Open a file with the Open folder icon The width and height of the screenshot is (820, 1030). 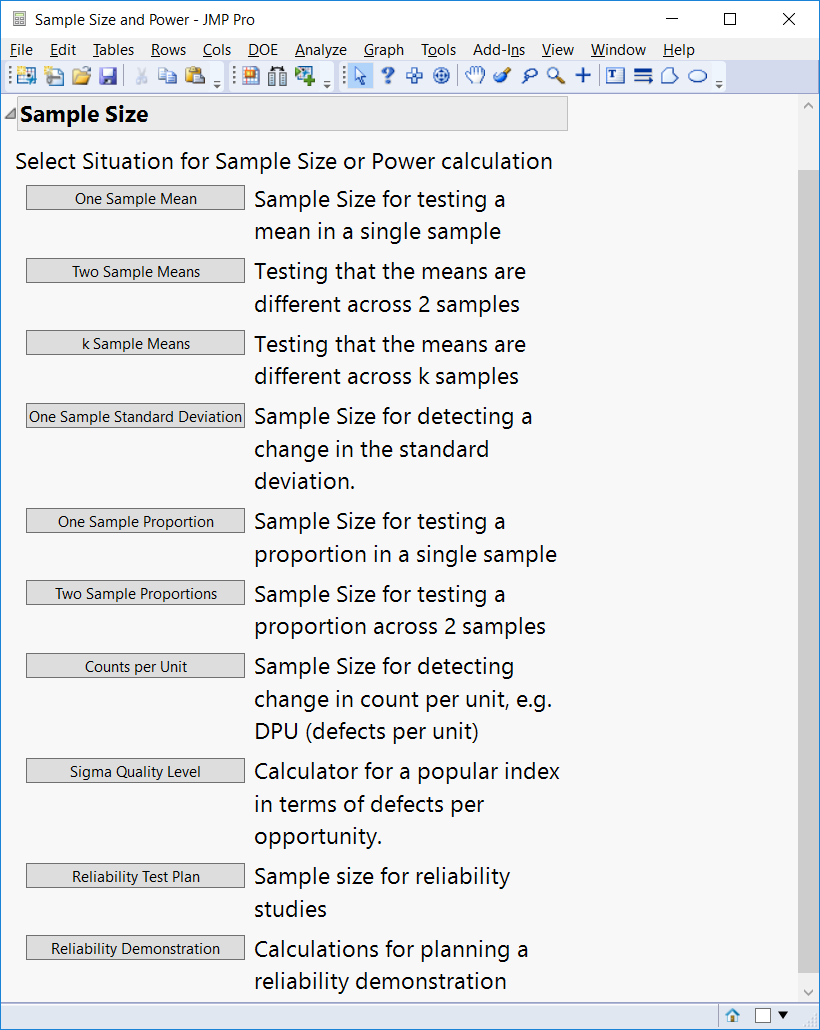pyautogui.click(x=80, y=75)
